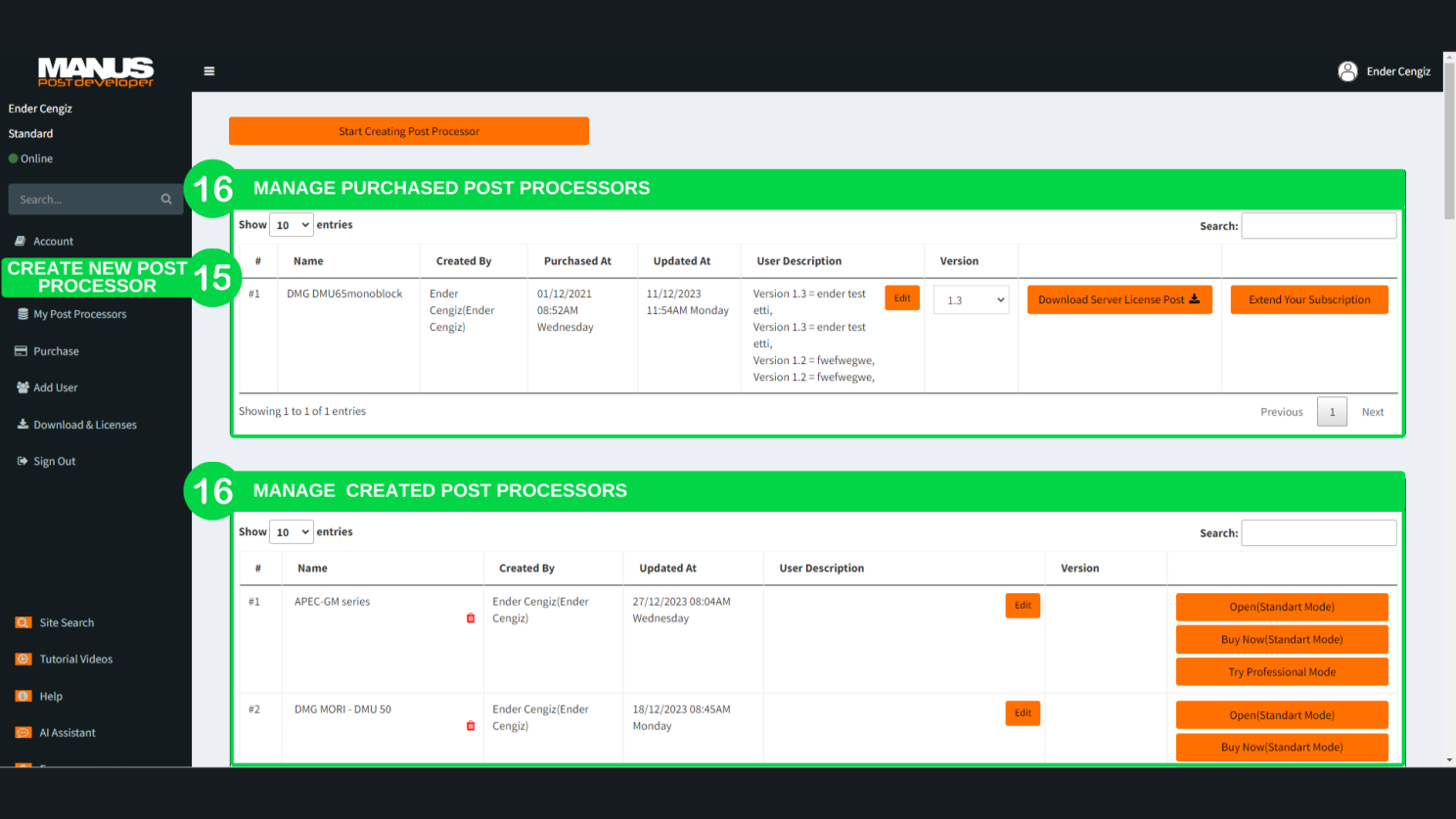Click trash icon for DMG MORI - DMU 50

pos(471,726)
